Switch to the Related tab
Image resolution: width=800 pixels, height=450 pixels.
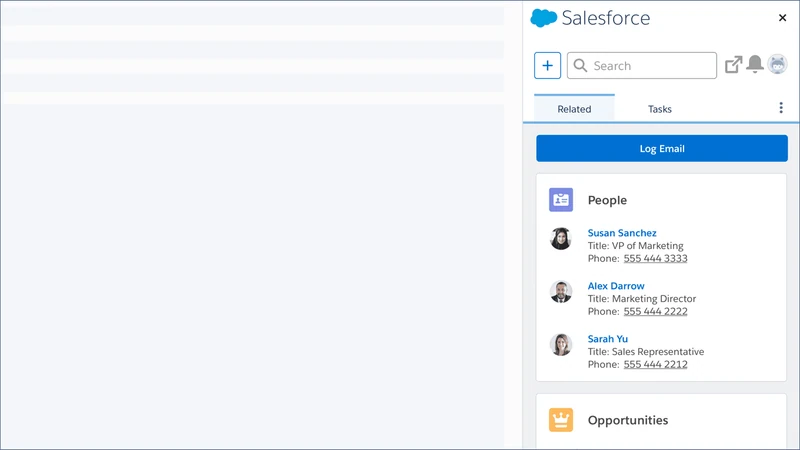574,109
